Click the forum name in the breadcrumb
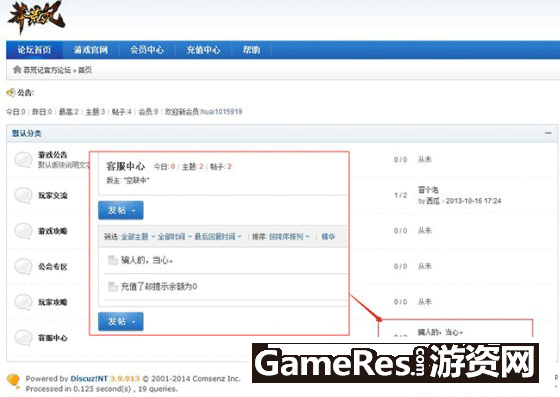Screen dimensions: 560x397 [47, 70]
